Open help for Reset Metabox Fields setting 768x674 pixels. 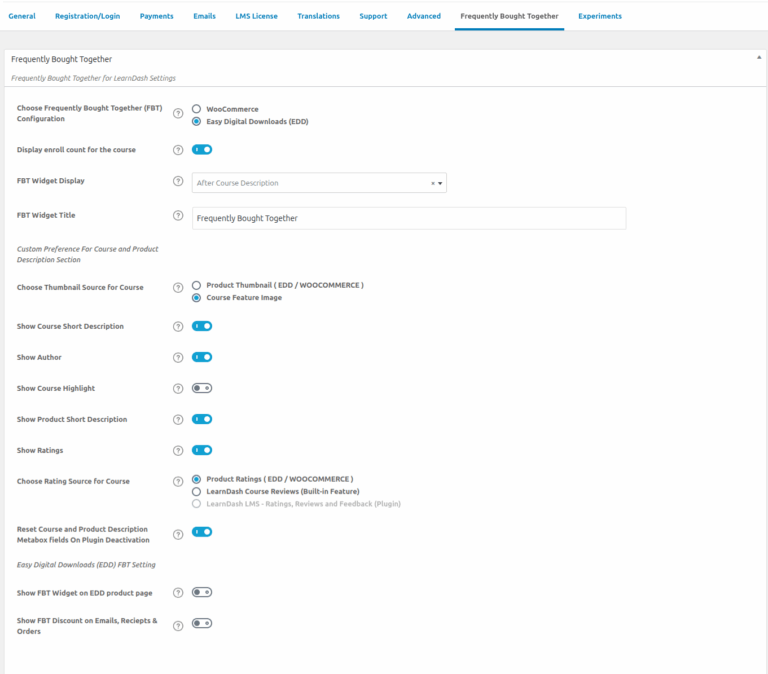[x=178, y=534]
